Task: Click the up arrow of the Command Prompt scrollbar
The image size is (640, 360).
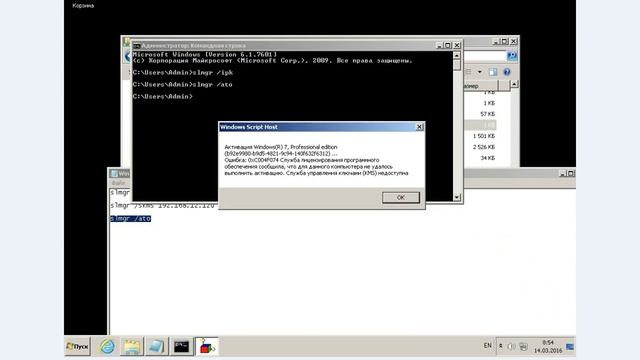Action: point(457,56)
